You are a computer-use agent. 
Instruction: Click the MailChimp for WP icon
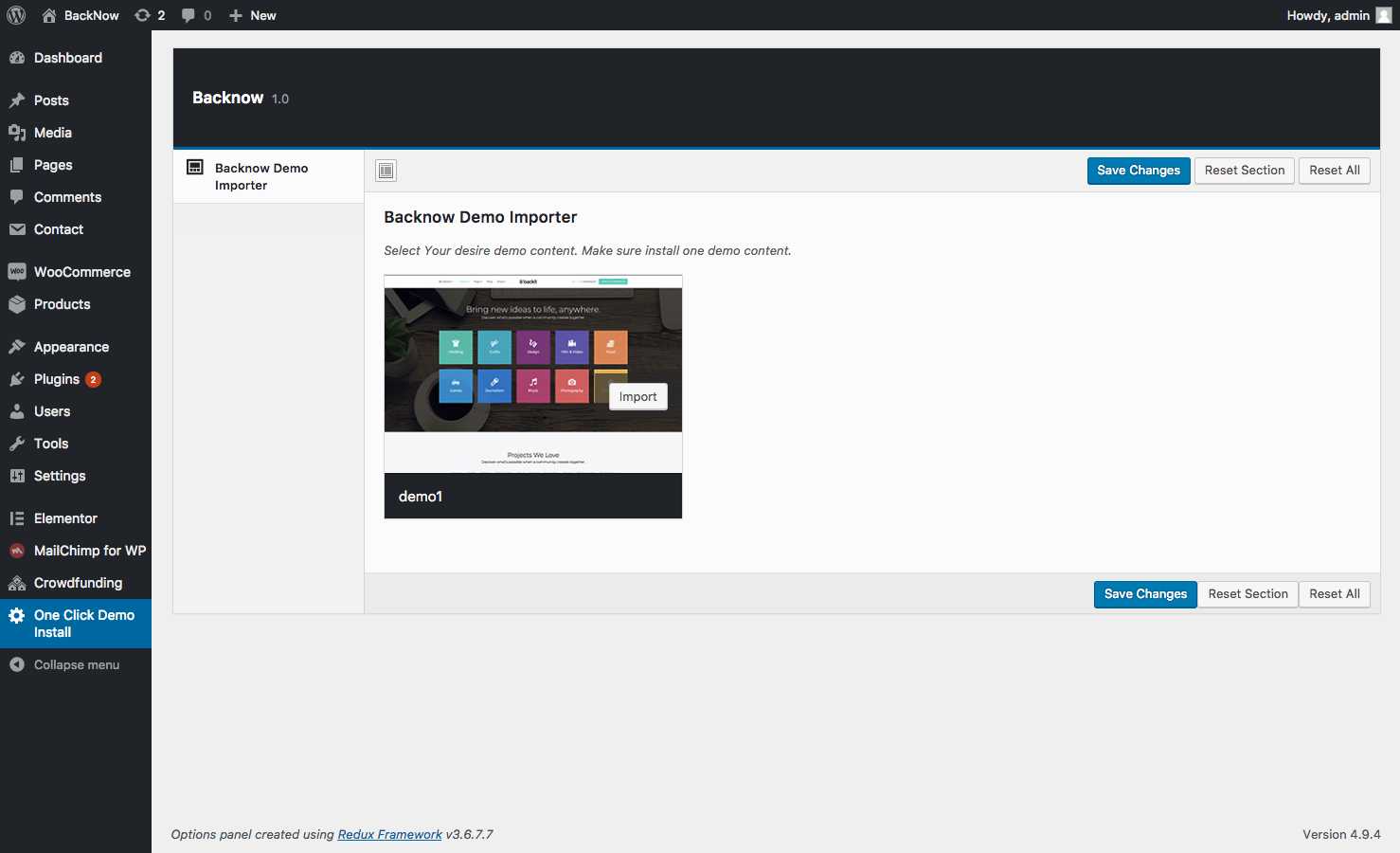pos(17,551)
